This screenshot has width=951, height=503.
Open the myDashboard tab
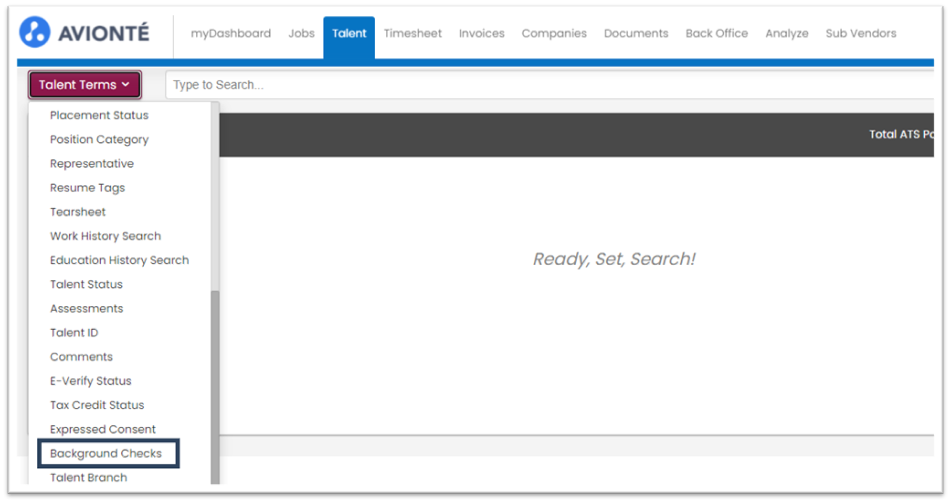pos(230,33)
